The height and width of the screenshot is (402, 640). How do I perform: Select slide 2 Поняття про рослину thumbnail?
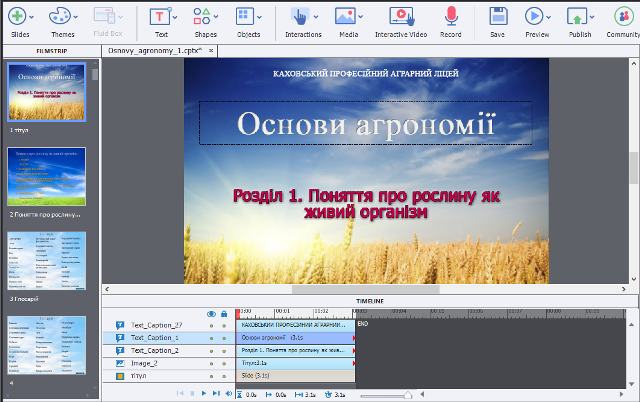point(47,177)
